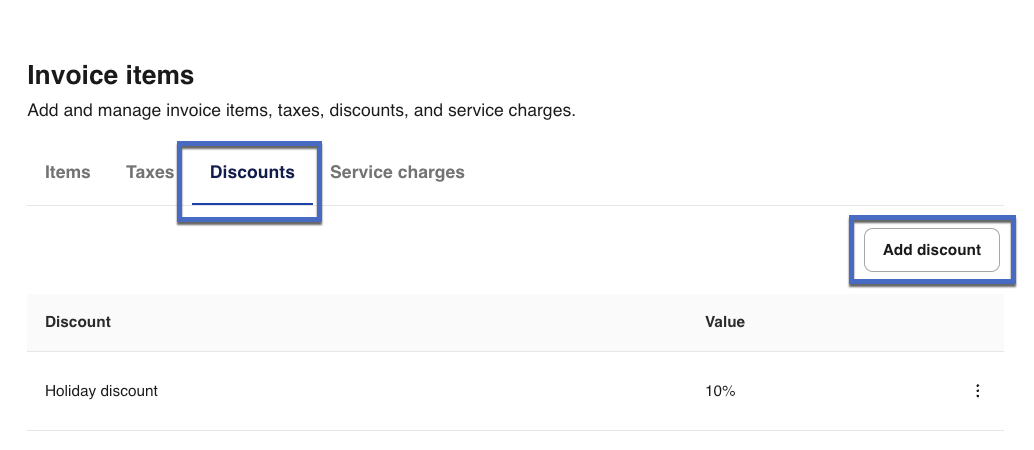Click the Discount column header
This screenshot has width=1034, height=450.
click(78, 322)
